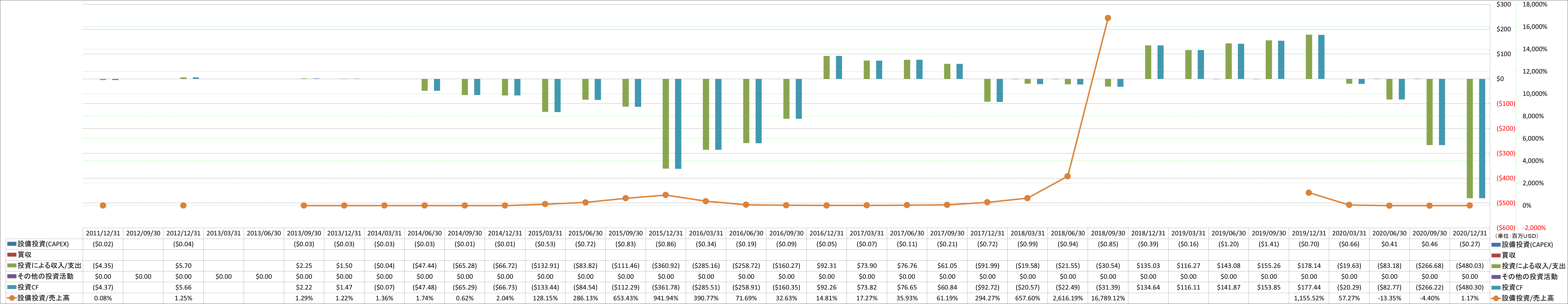Select the ($360.92) cell
This screenshot has height=304, width=1568.
[666, 266]
